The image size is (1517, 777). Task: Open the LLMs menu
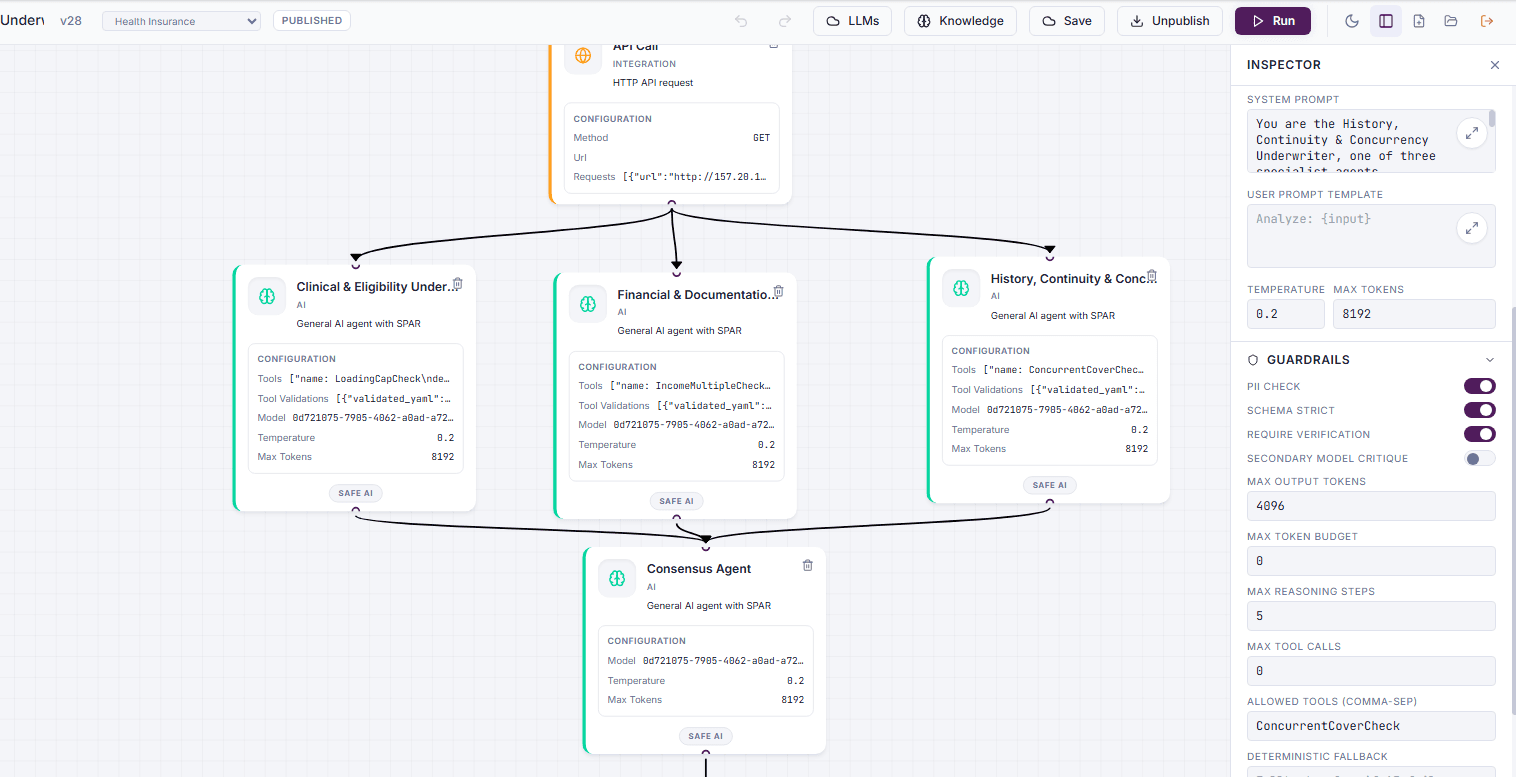pos(852,21)
